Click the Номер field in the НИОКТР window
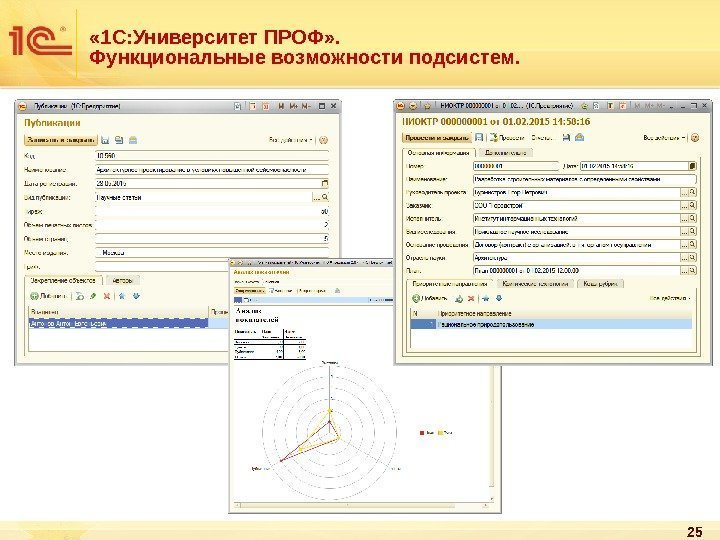 click(516, 166)
